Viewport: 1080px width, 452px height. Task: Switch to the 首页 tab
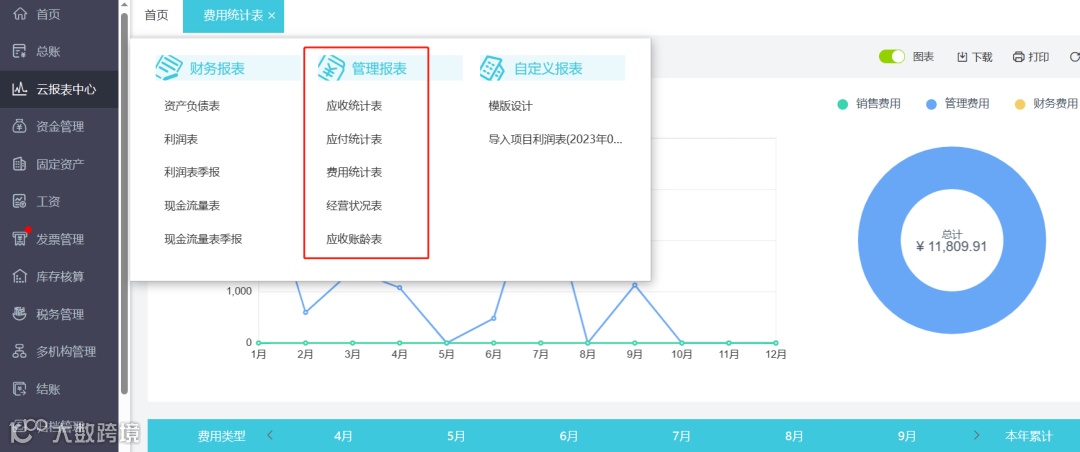[x=156, y=16]
